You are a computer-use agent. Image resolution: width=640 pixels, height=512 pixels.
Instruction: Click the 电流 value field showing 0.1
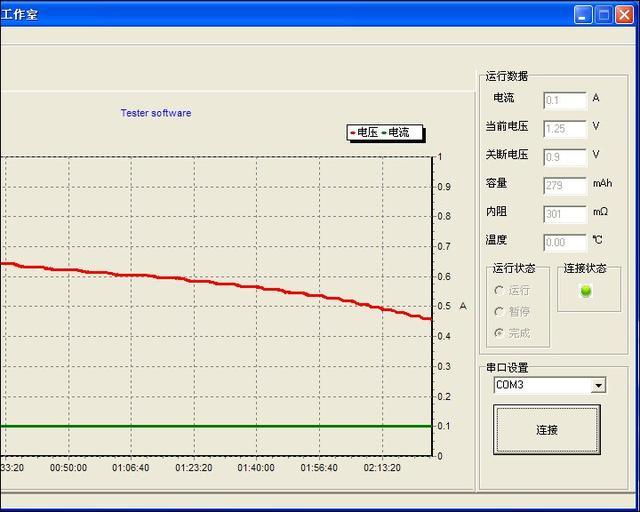[x=564, y=100]
